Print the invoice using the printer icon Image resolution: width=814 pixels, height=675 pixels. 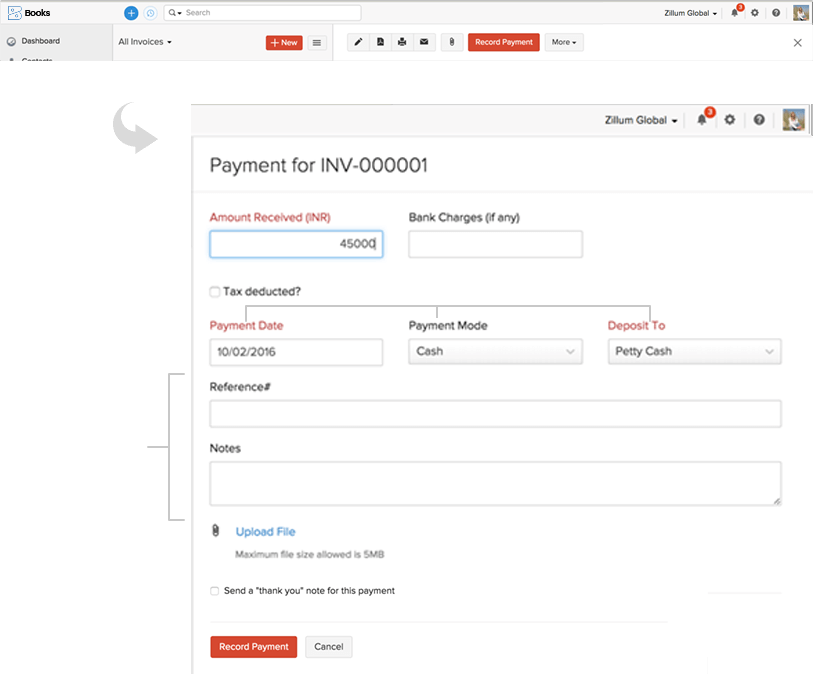(x=402, y=42)
